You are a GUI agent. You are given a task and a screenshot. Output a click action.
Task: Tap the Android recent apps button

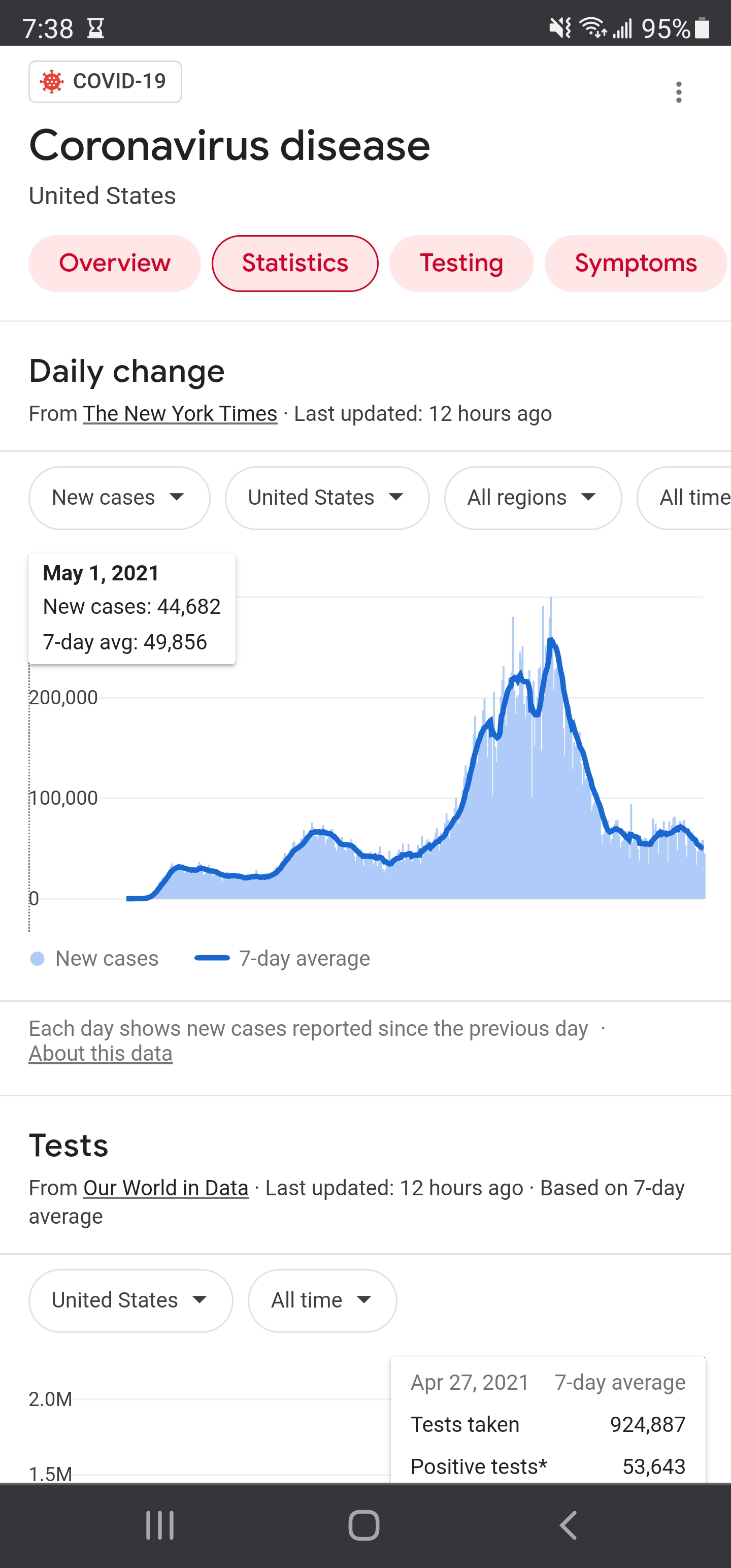160,1525
